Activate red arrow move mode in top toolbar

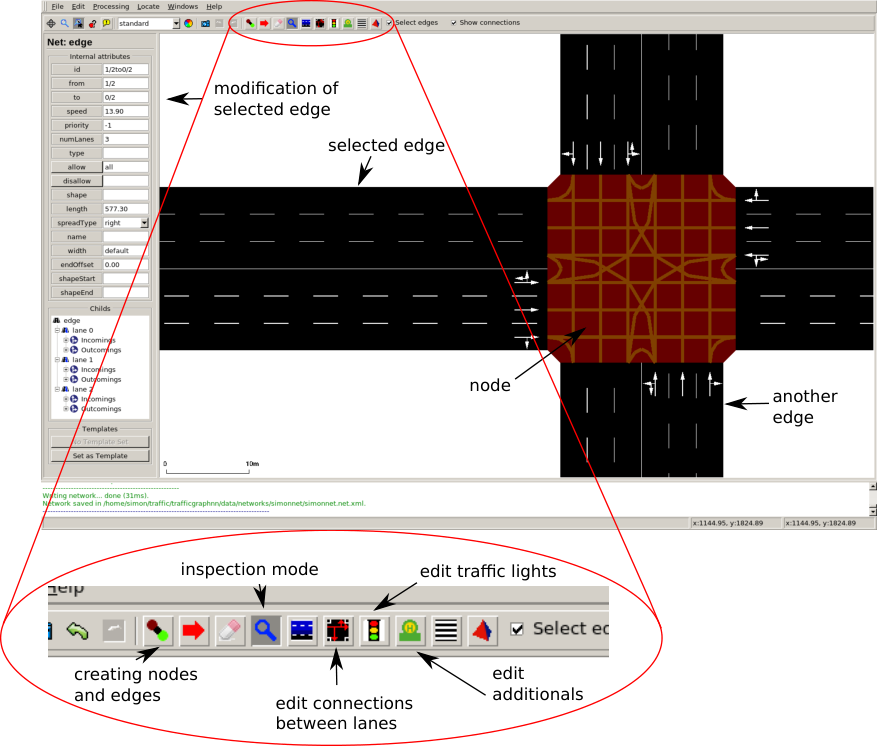pyautogui.click(x=264, y=23)
